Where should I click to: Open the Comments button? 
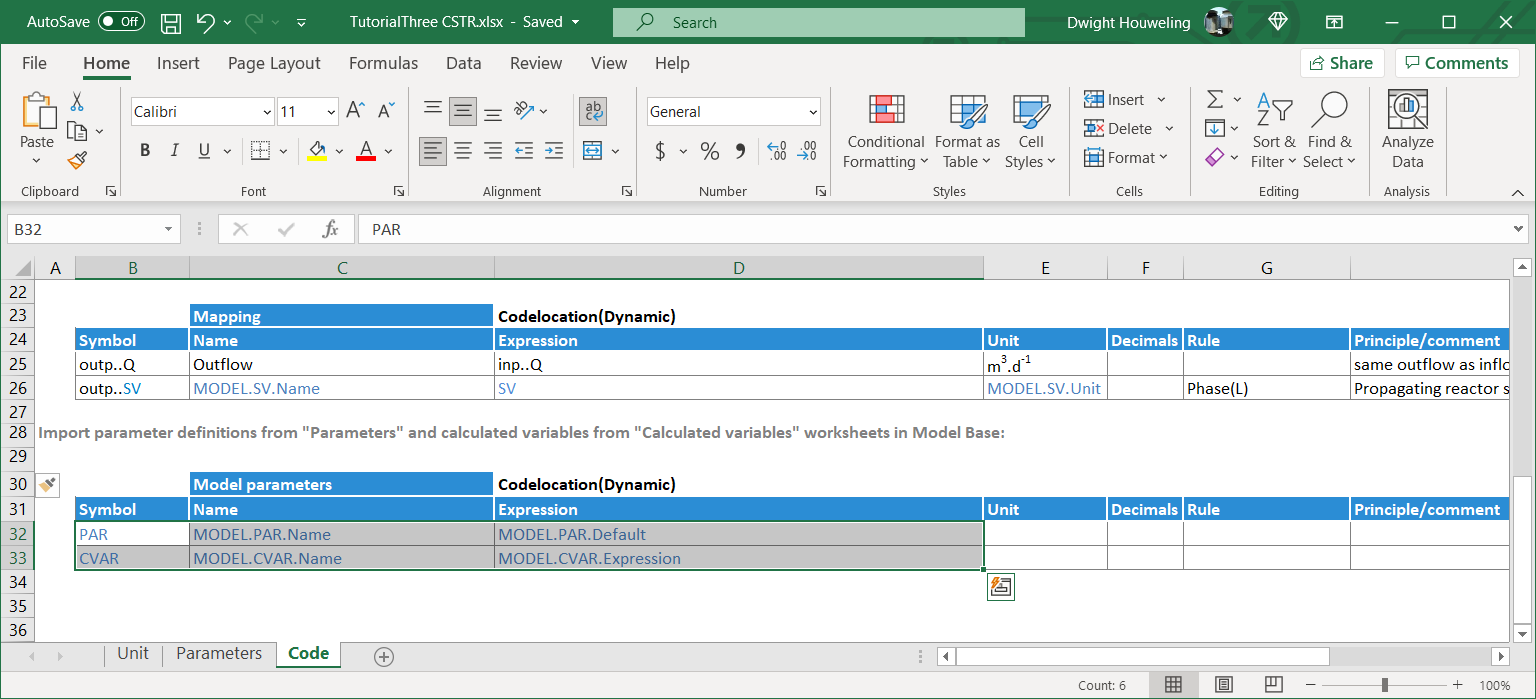point(1455,63)
